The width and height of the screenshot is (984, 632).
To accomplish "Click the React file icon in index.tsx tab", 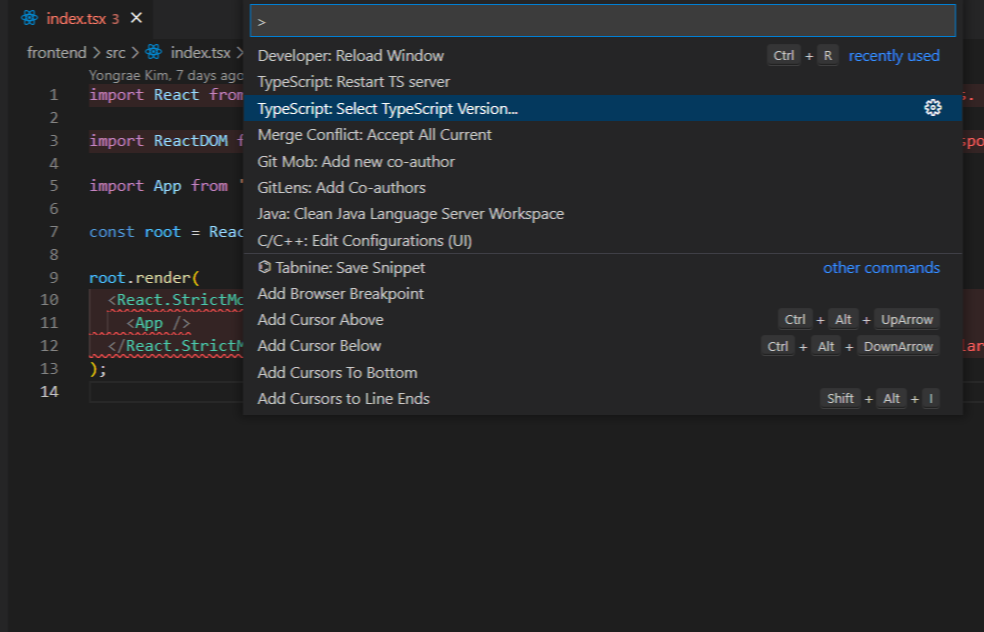I will point(29,18).
